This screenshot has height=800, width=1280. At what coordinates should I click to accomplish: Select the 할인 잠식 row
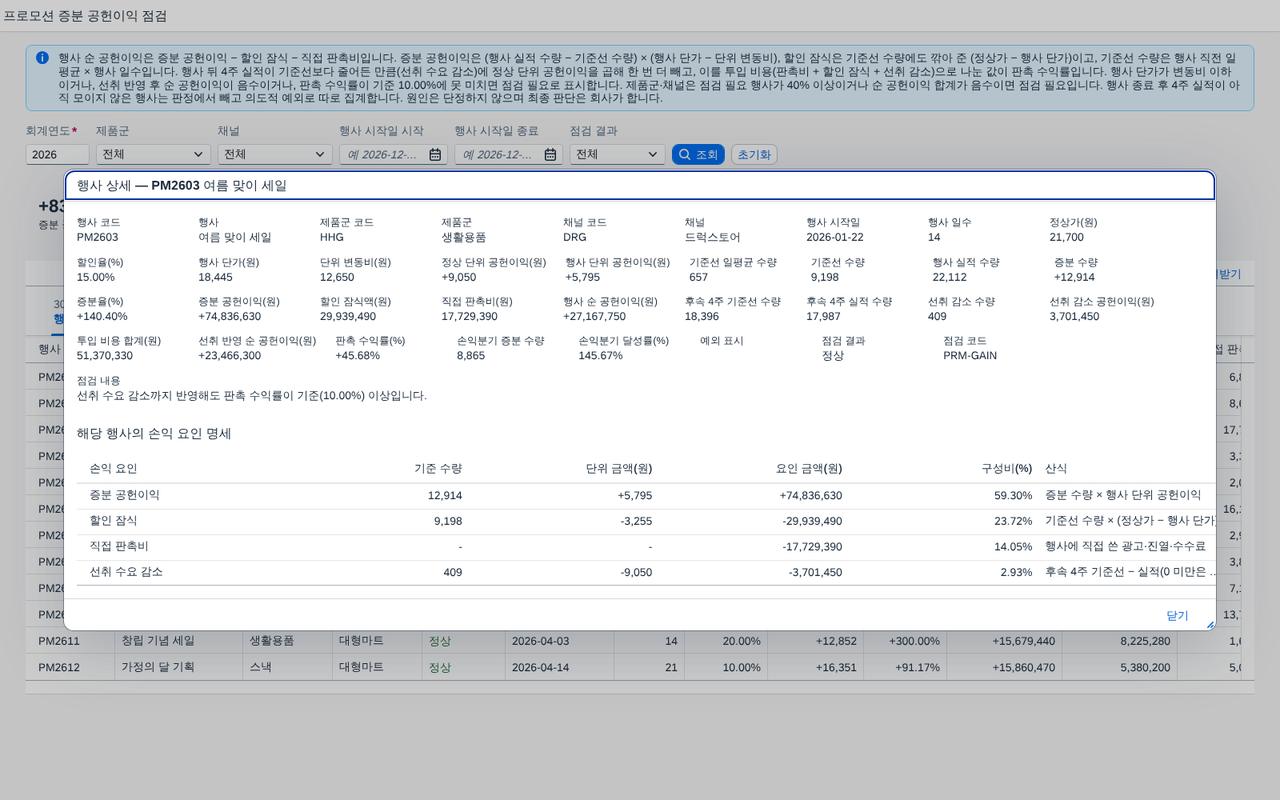(646, 522)
